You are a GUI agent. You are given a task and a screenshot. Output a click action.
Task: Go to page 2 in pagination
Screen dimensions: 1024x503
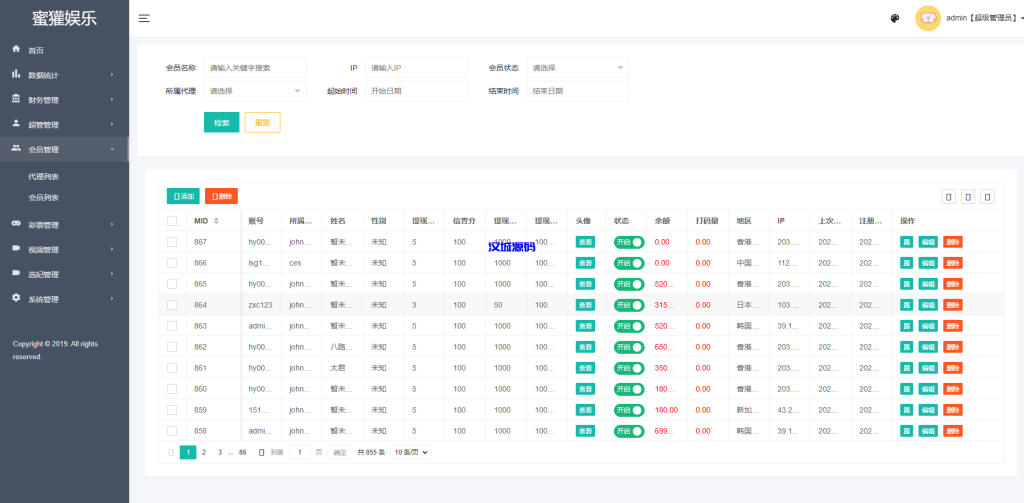[204, 452]
